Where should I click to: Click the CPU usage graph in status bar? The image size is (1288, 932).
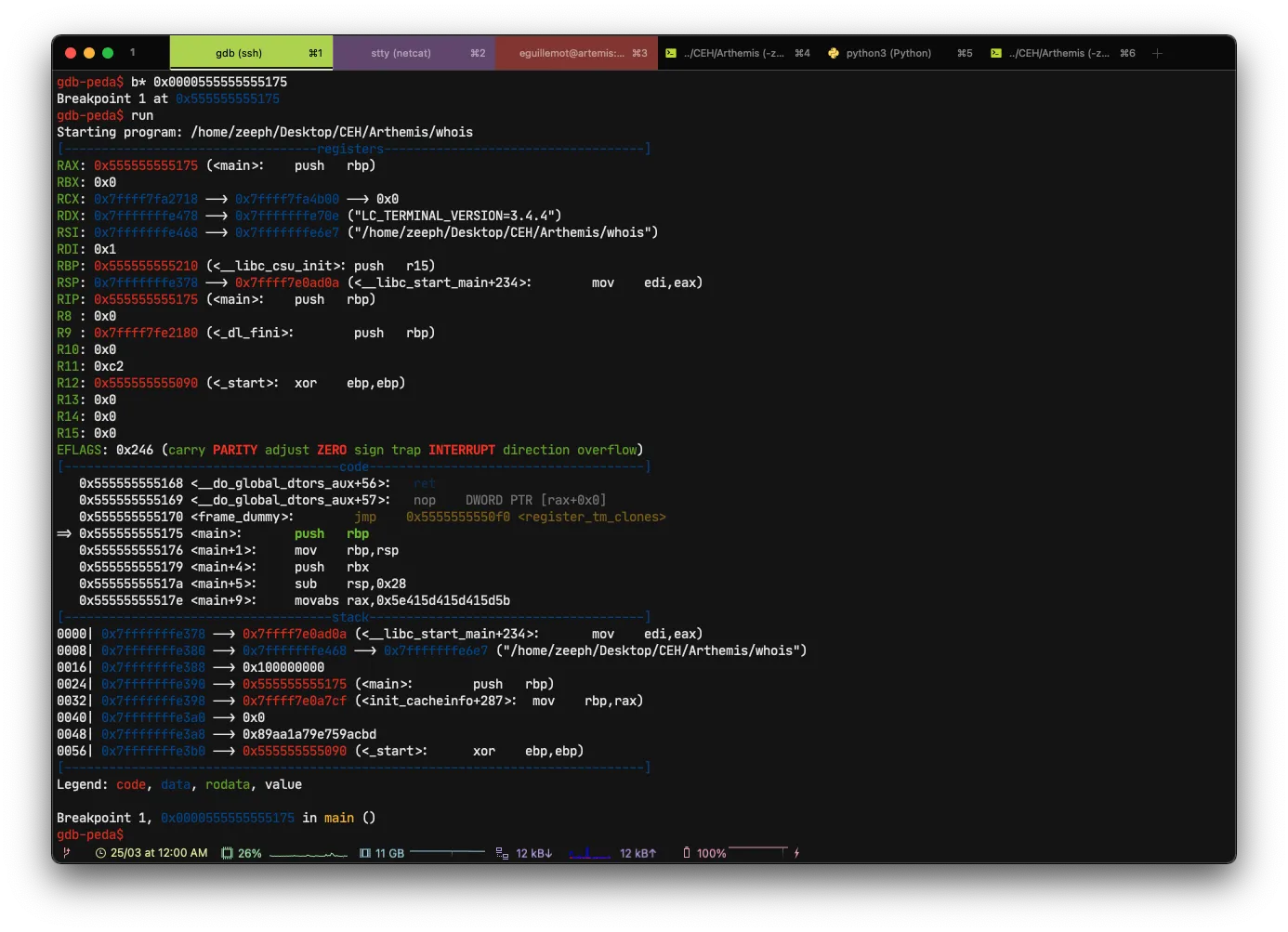pyautogui.click(x=308, y=854)
